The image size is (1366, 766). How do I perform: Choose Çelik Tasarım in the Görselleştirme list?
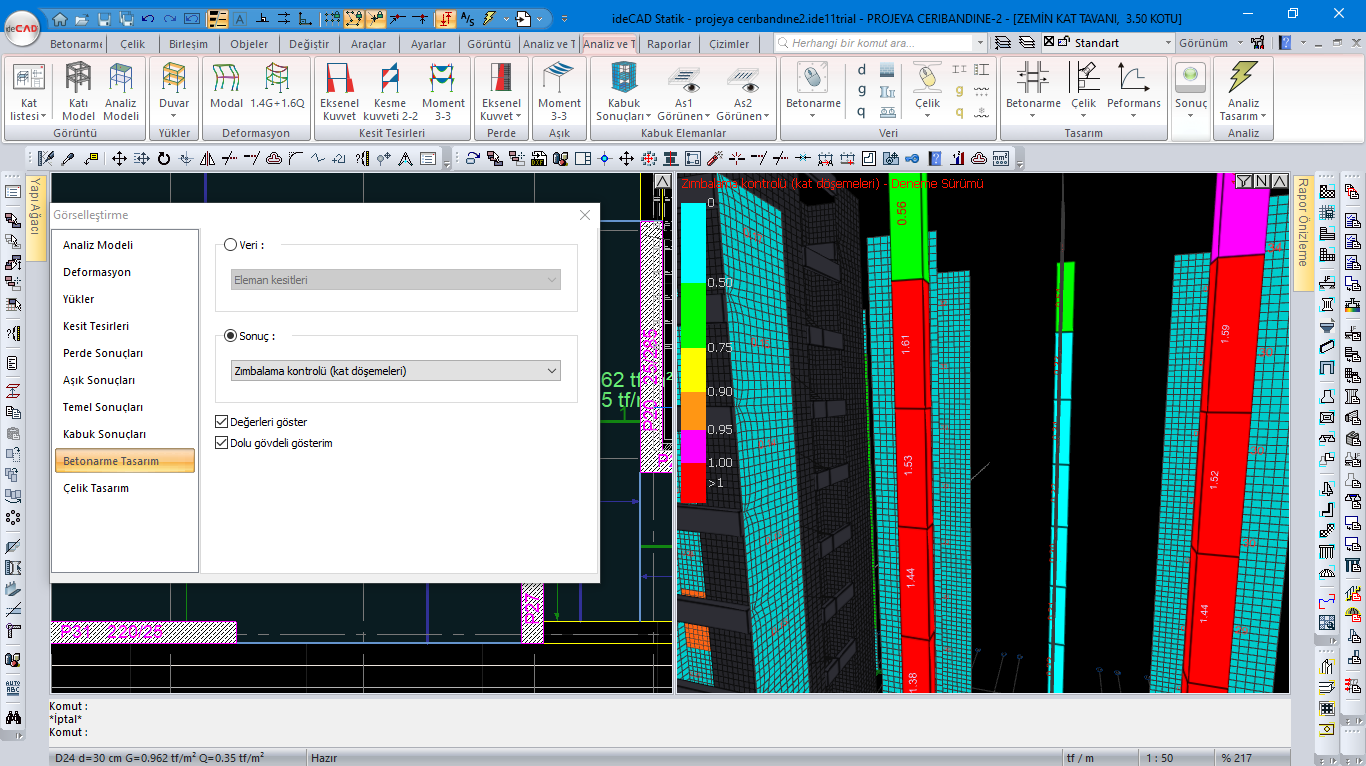(x=96, y=488)
